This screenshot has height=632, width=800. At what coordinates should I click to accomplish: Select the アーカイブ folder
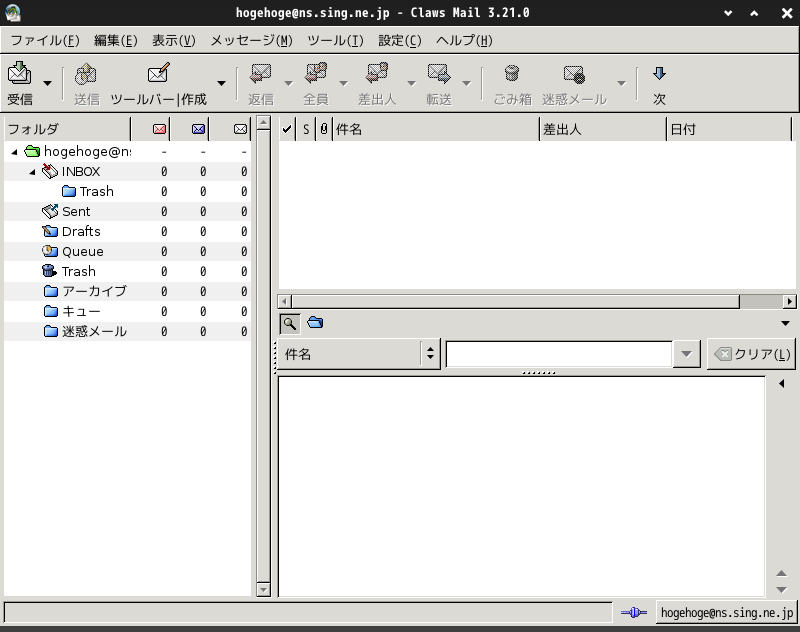[94, 291]
